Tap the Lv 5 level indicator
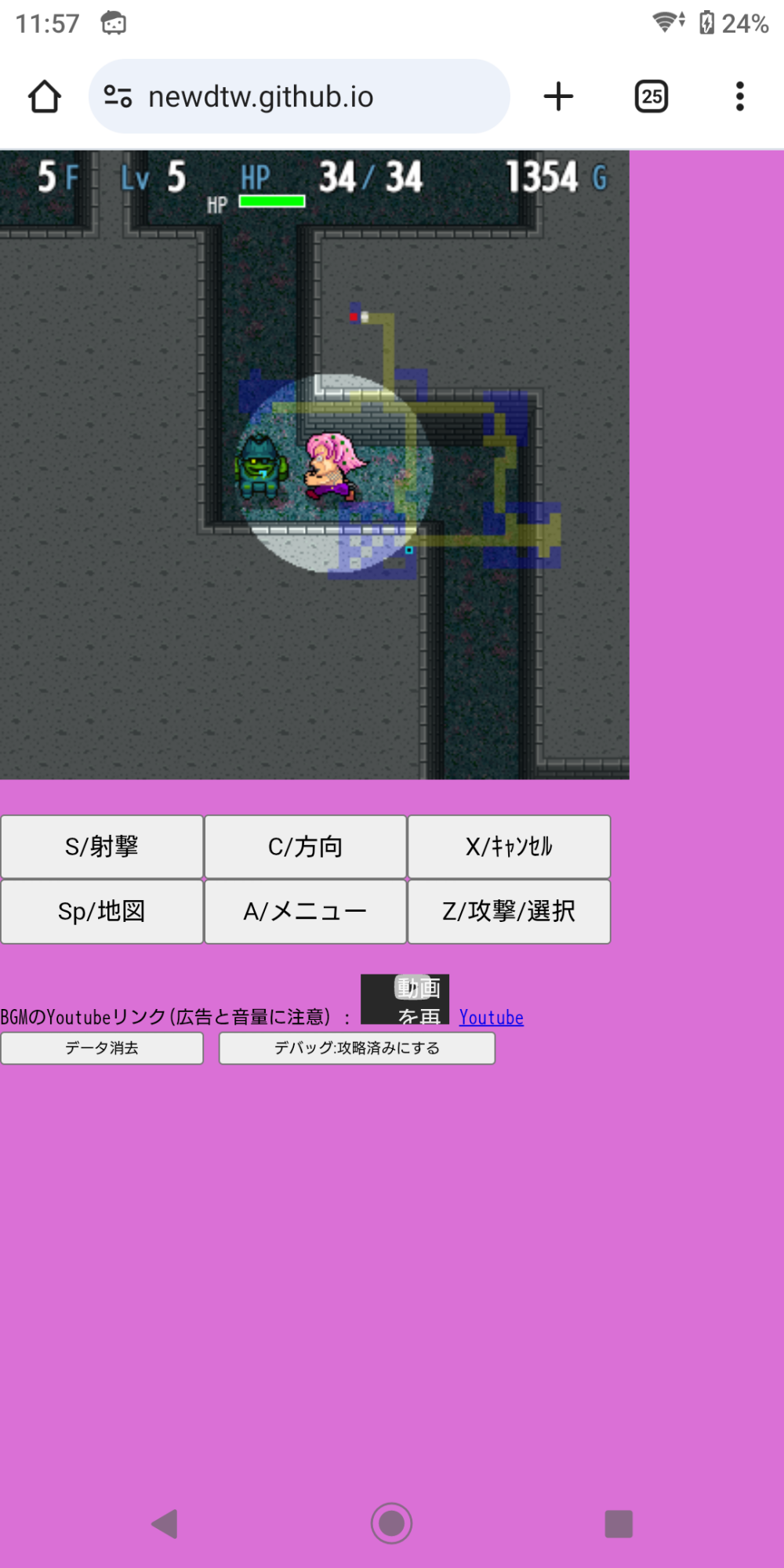This screenshot has width=784, height=1568. [x=154, y=177]
